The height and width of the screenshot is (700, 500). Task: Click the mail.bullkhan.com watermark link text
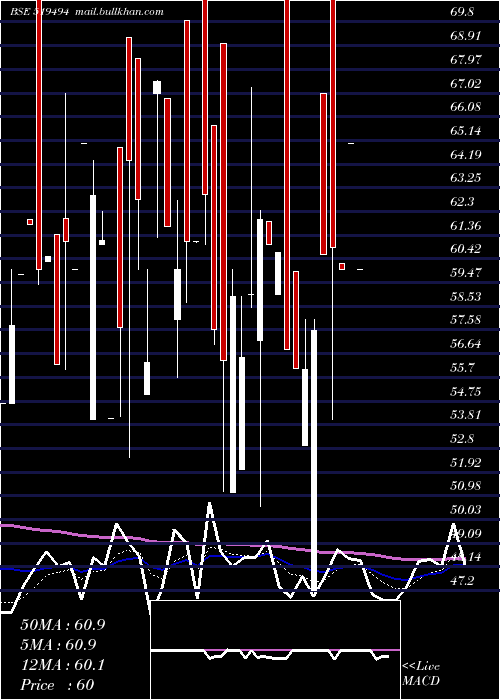click(x=119, y=12)
